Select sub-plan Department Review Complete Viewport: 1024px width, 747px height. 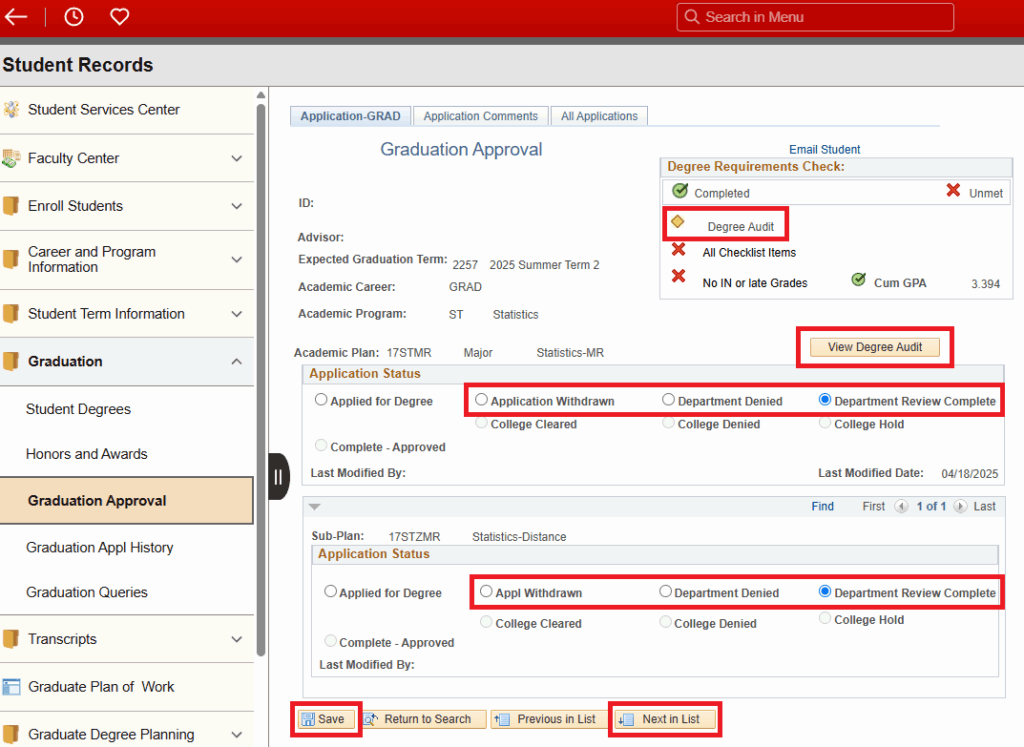[x=825, y=591]
